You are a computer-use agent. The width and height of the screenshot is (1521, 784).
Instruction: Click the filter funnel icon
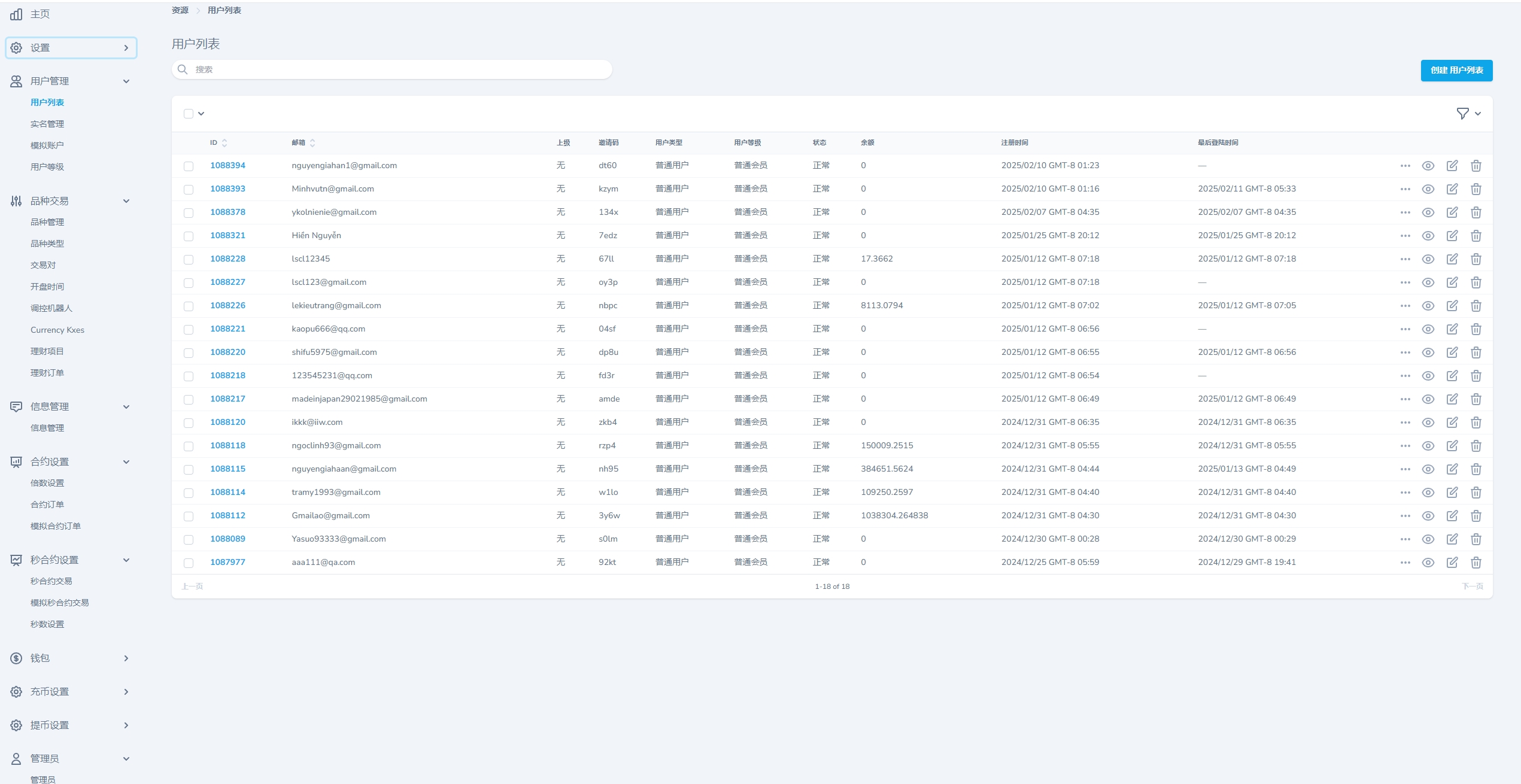coord(1462,114)
